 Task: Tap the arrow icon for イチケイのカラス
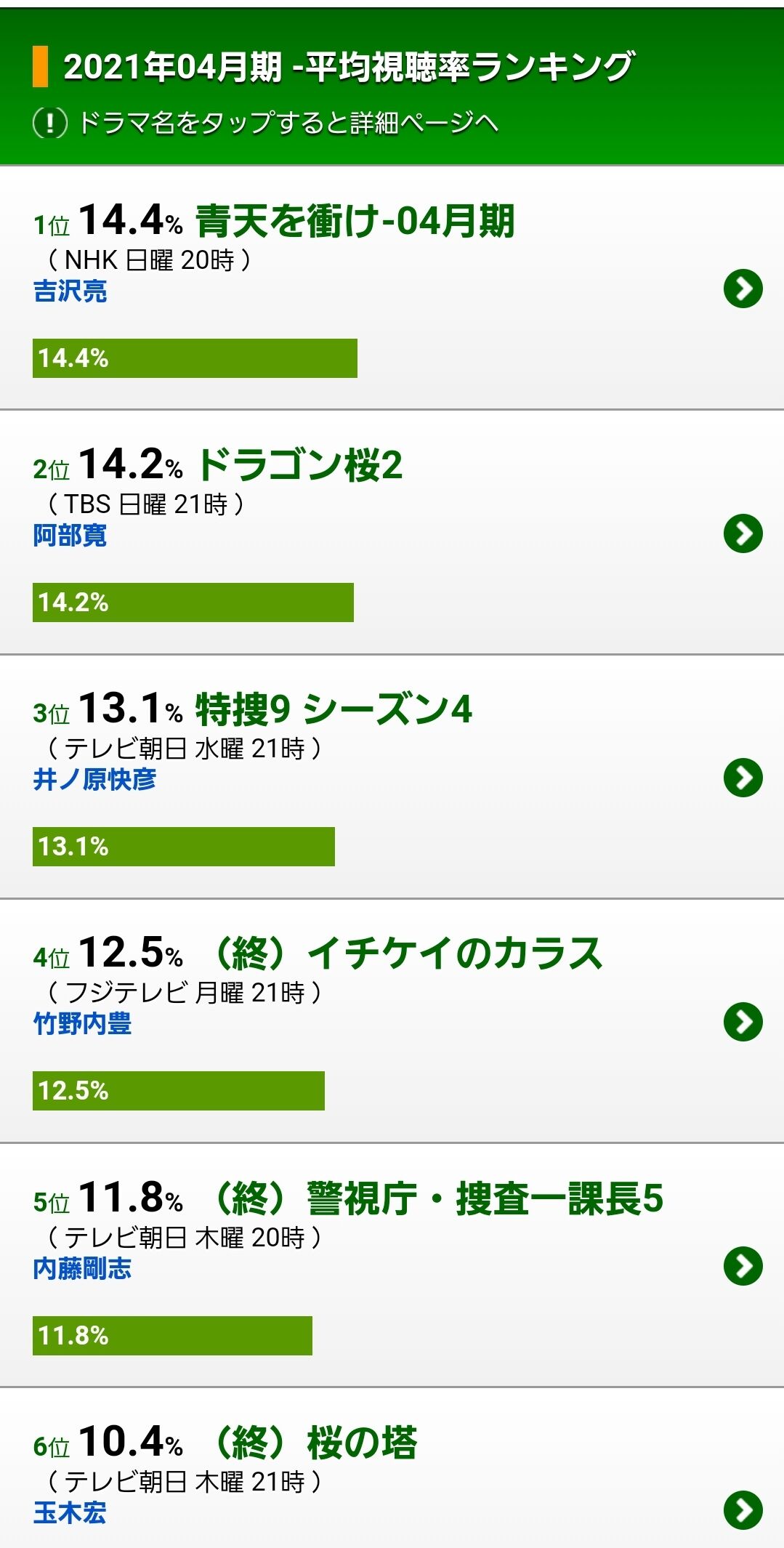tap(743, 1022)
